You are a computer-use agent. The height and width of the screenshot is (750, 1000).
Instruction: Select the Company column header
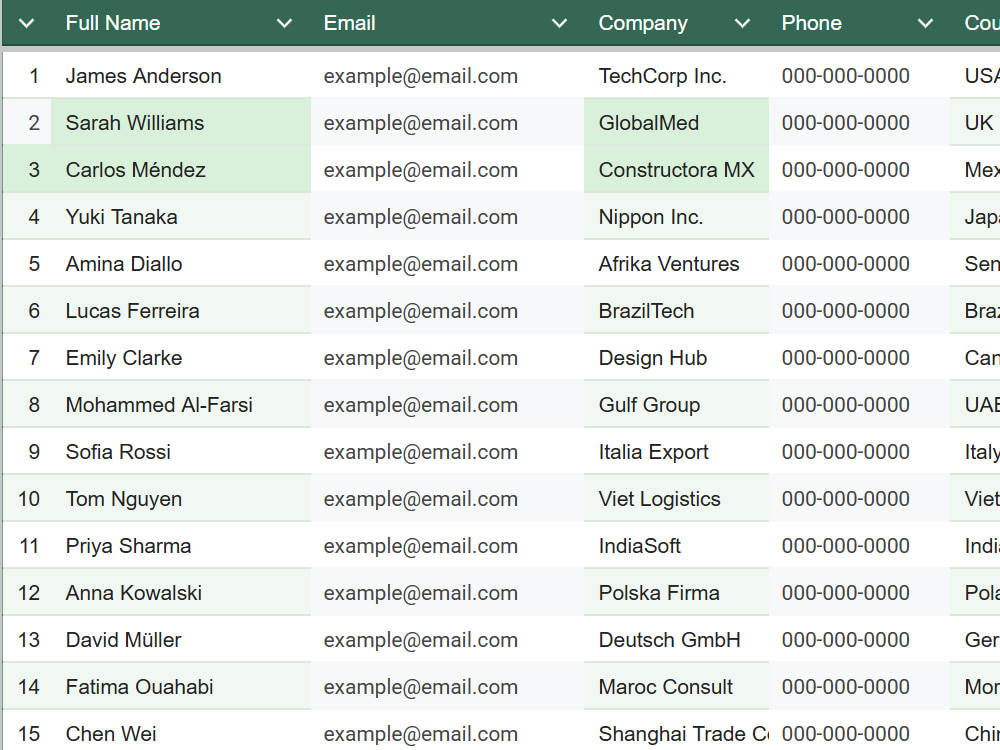pos(677,23)
